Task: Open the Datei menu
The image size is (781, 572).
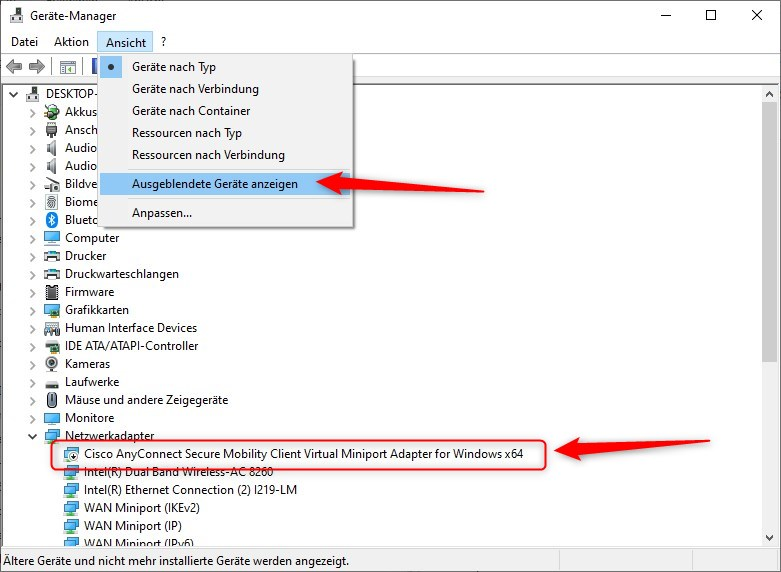Action: tap(24, 42)
